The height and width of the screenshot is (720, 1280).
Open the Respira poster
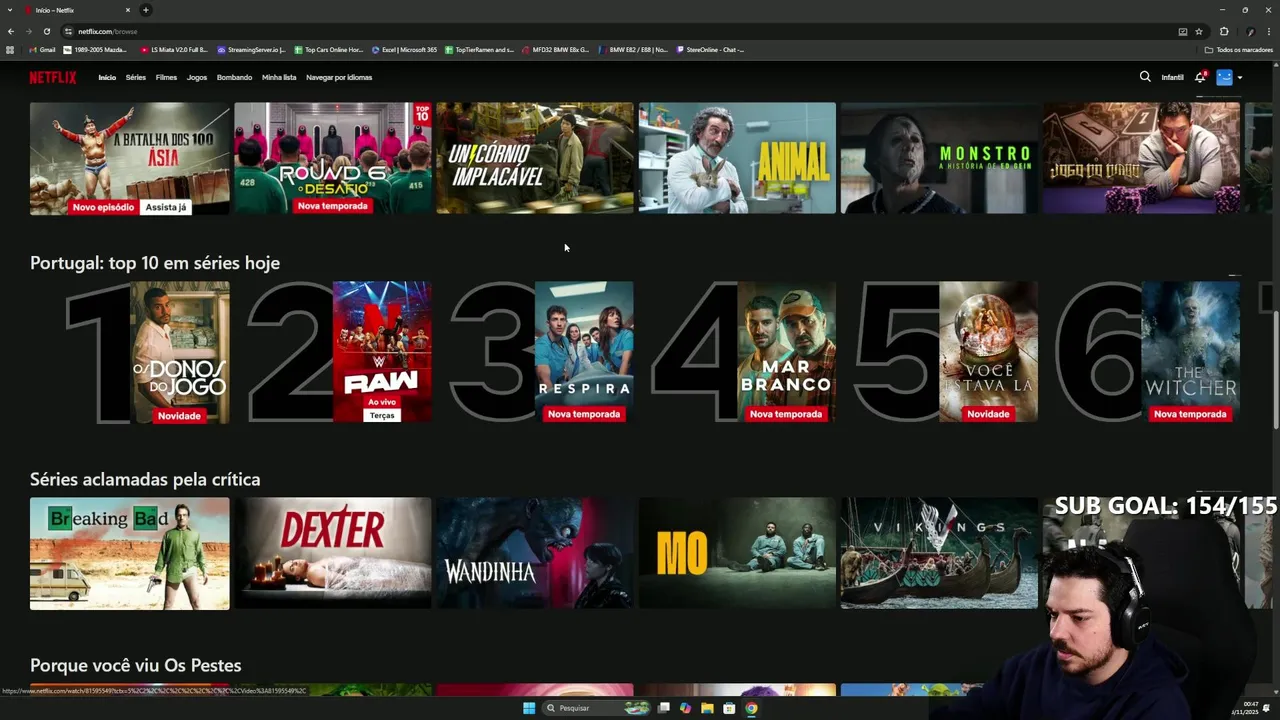[584, 352]
